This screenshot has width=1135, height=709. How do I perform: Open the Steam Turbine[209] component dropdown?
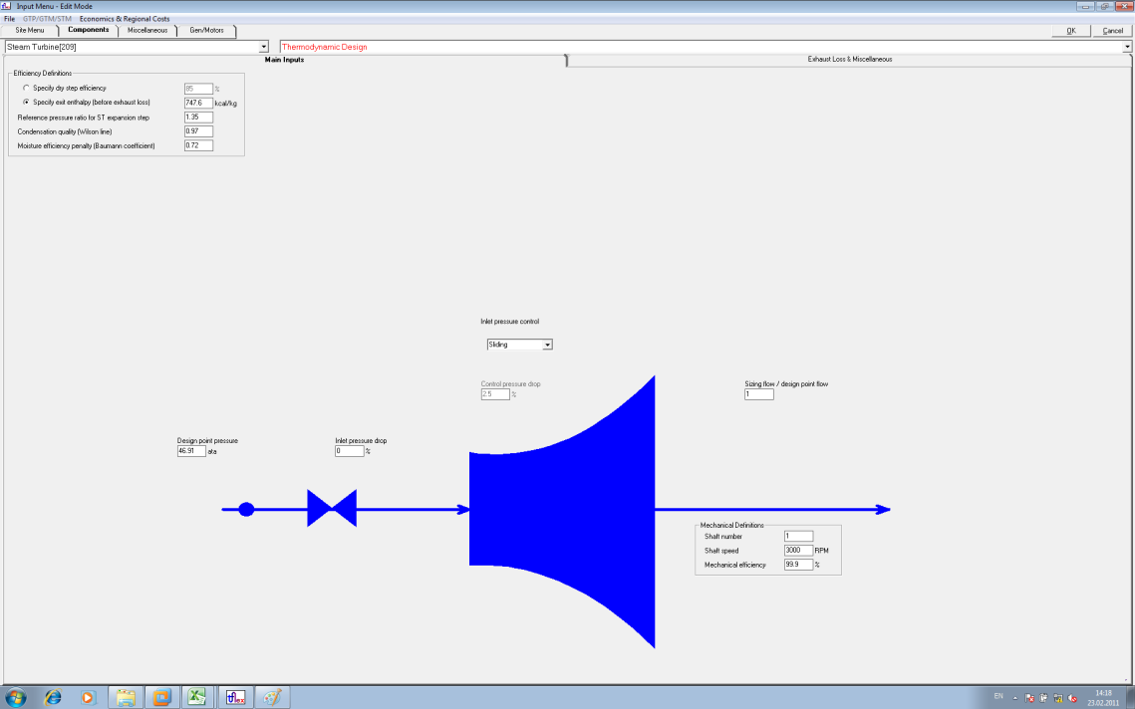[x=263, y=47]
